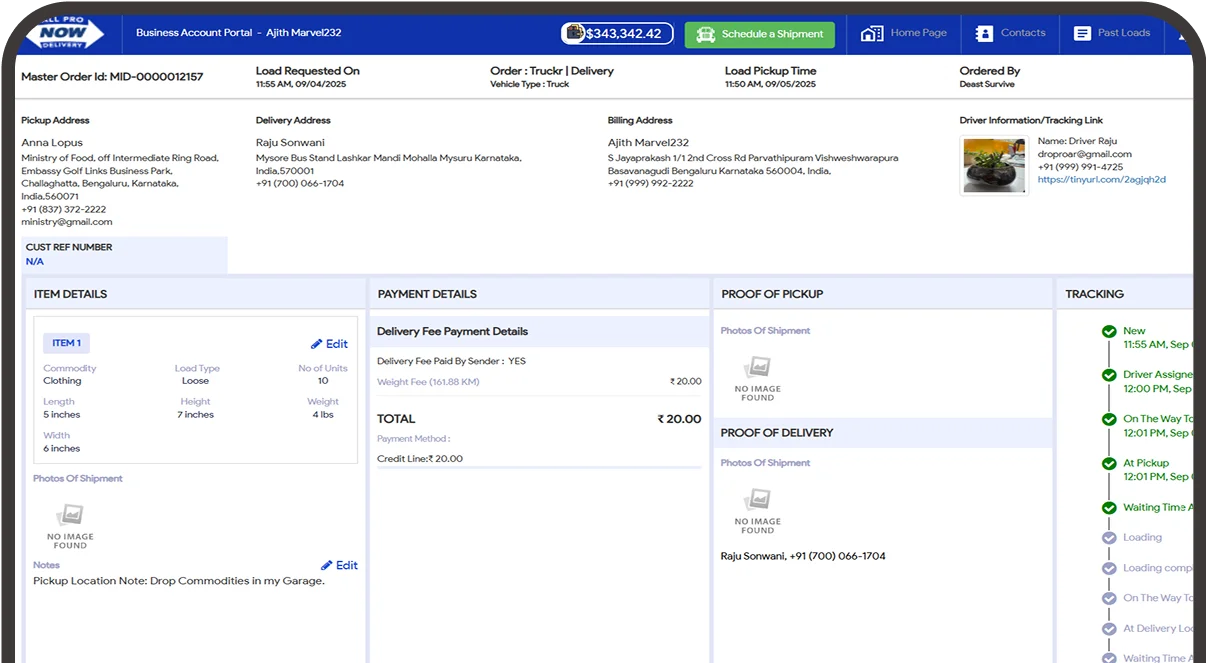Open the Contacts menu item

coord(1022,33)
